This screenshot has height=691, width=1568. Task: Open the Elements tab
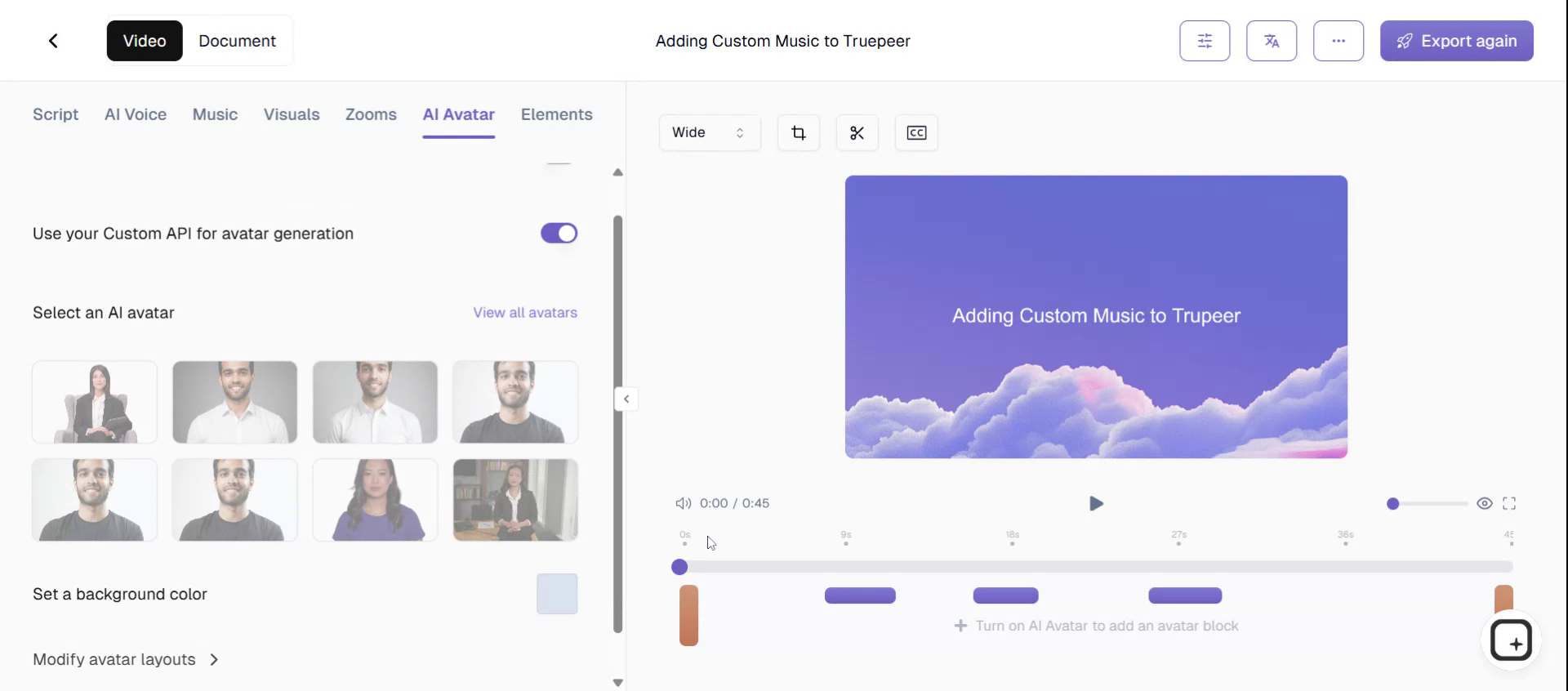[x=557, y=114]
